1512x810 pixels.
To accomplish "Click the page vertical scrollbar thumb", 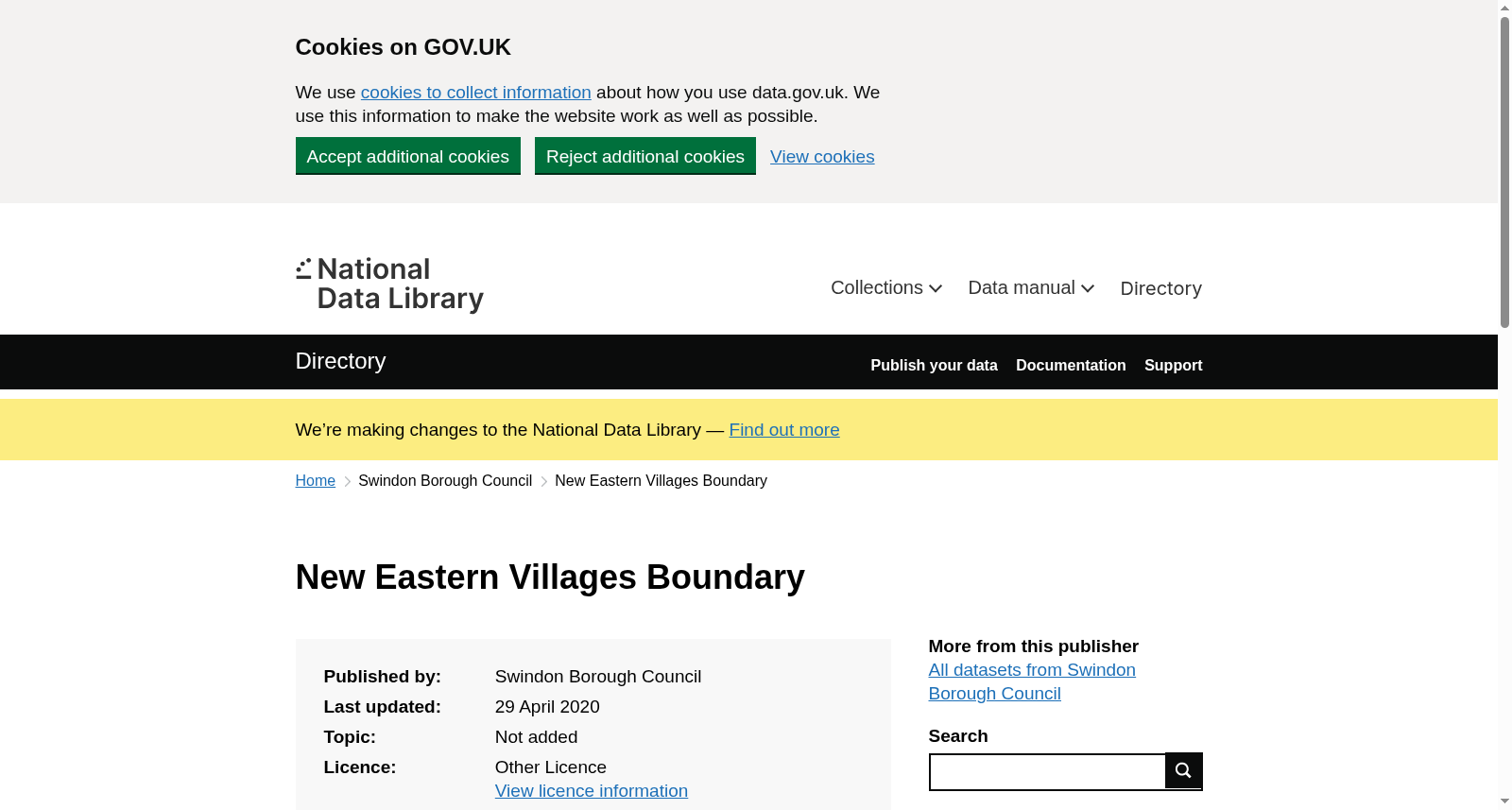I will tap(1504, 172).
